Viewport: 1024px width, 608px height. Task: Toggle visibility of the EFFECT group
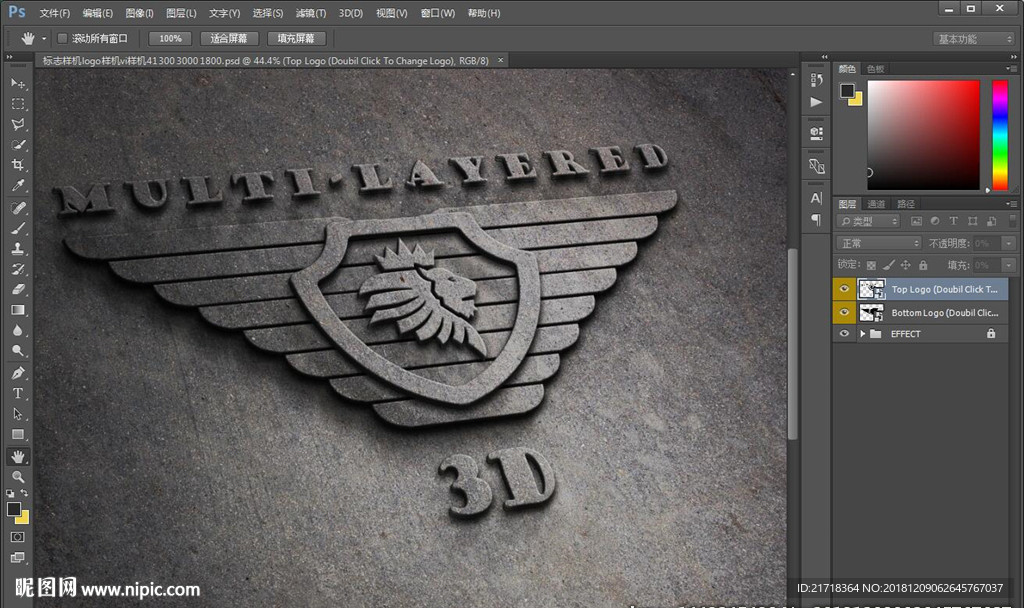845,334
